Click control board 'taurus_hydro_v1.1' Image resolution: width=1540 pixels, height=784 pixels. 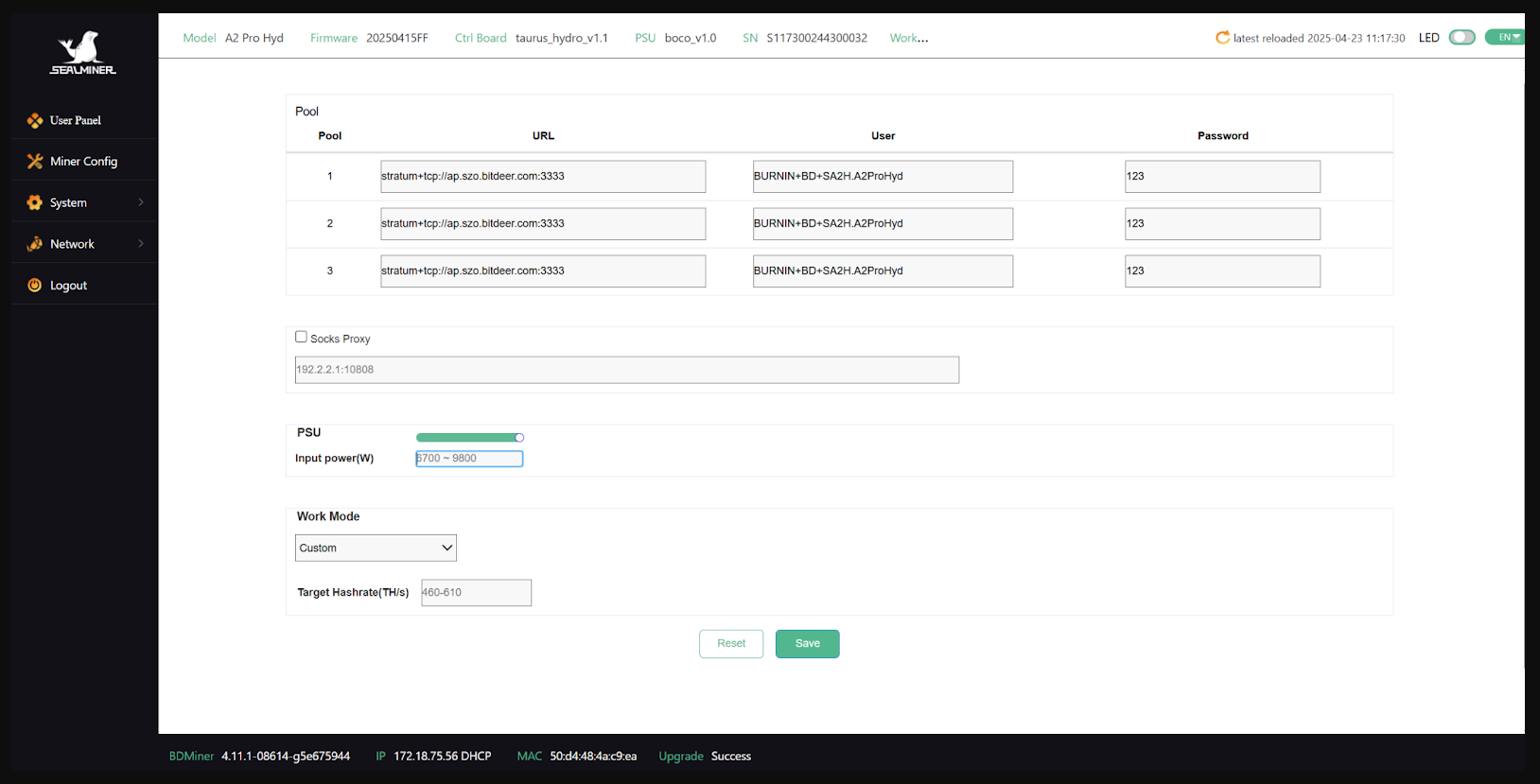562,38
